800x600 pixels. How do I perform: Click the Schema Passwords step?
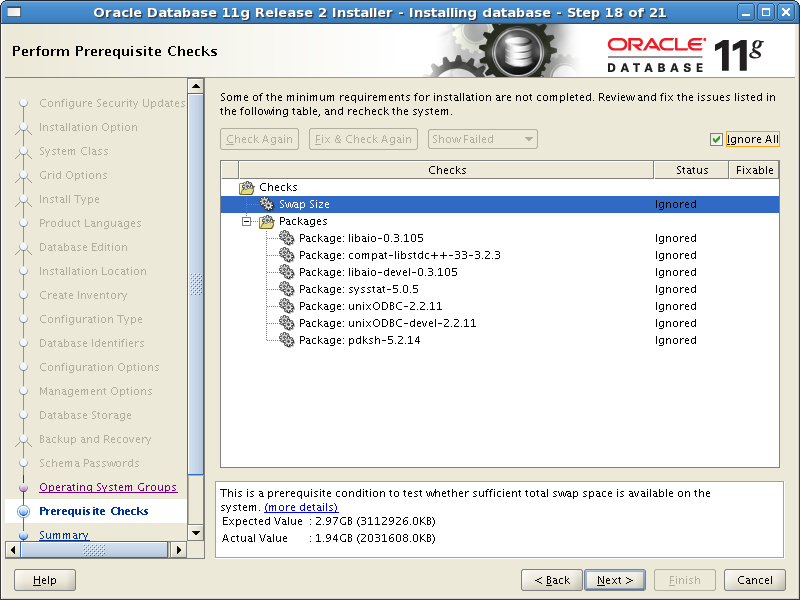coord(89,463)
